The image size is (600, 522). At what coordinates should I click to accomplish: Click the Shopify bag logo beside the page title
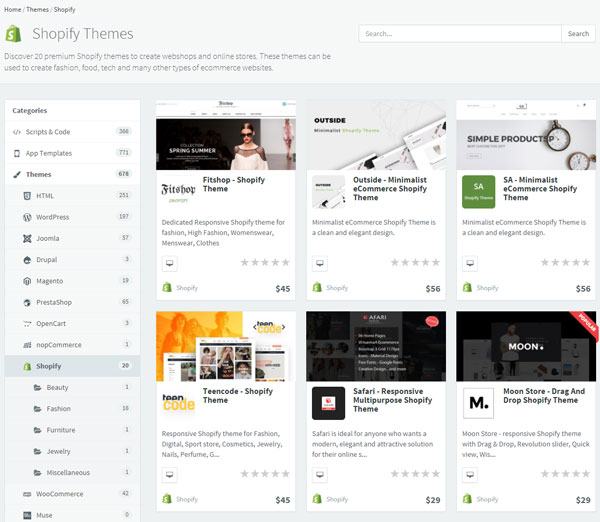tap(13, 34)
